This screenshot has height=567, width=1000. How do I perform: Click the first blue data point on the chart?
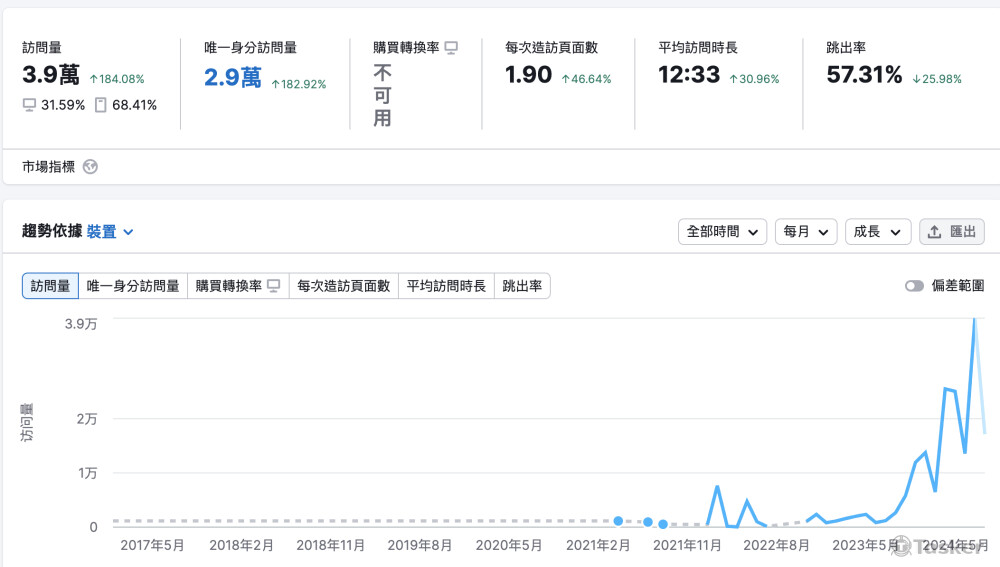(x=618, y=521)
